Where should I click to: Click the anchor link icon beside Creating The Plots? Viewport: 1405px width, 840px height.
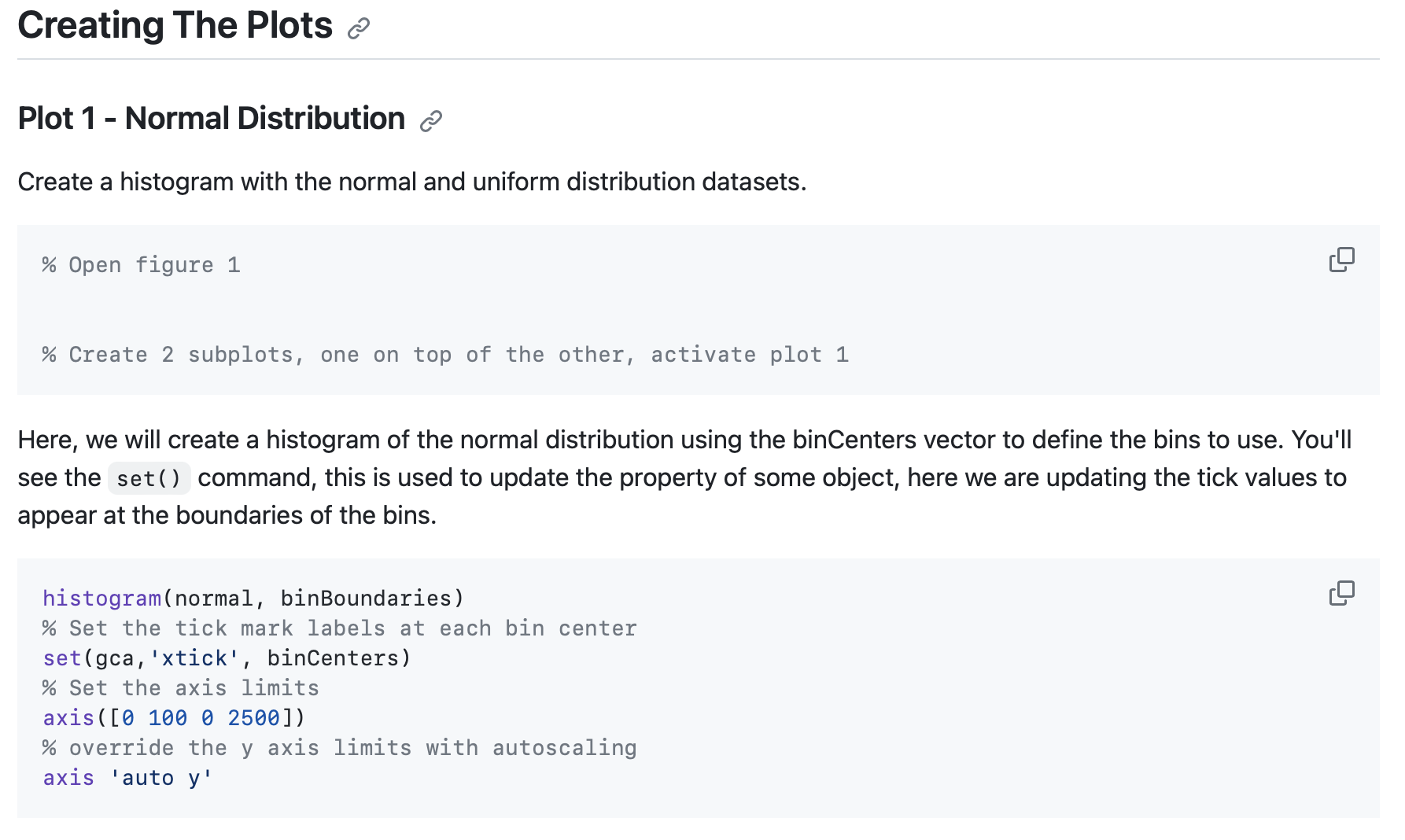point(359,28)
